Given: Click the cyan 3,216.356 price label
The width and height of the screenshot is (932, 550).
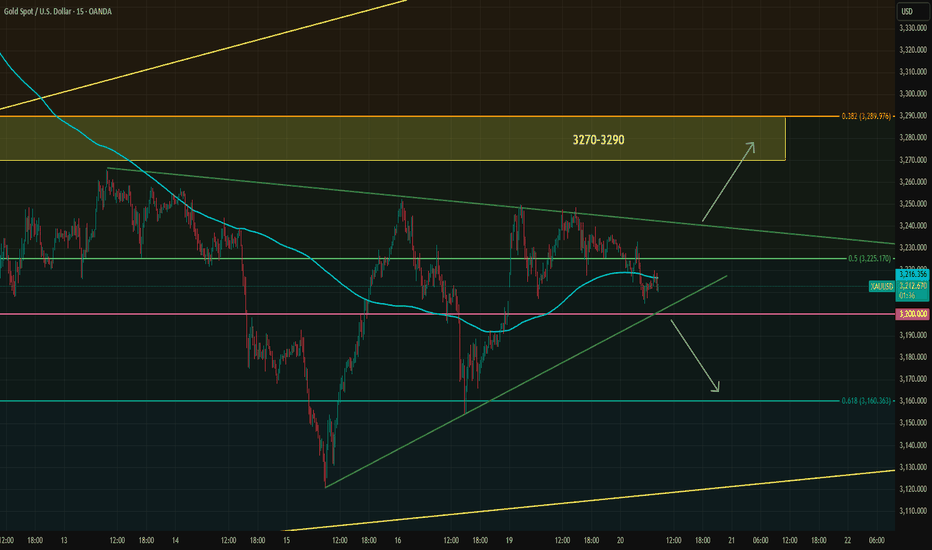Looking at the screenshot, I should pyautogui.click(x=912, y=274).
